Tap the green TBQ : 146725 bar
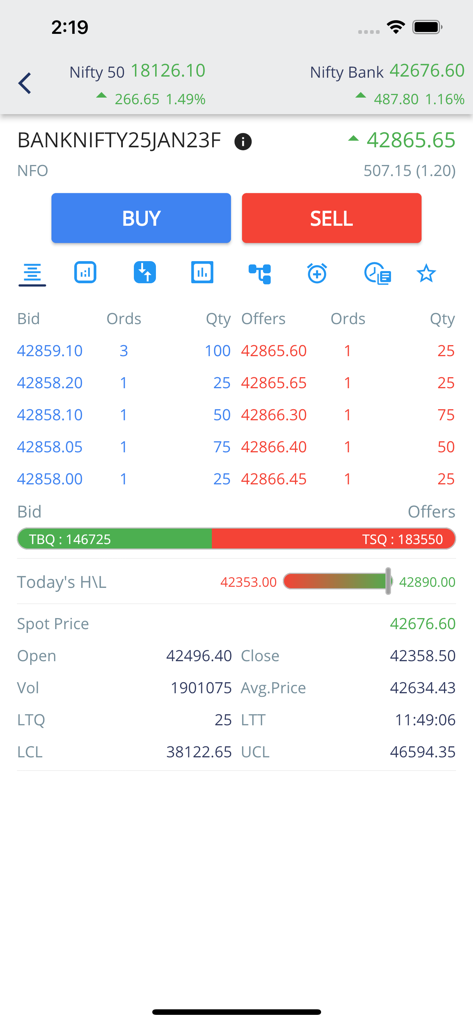Image resolution: width=473 pixels, height=1024 pixels. 114,539
